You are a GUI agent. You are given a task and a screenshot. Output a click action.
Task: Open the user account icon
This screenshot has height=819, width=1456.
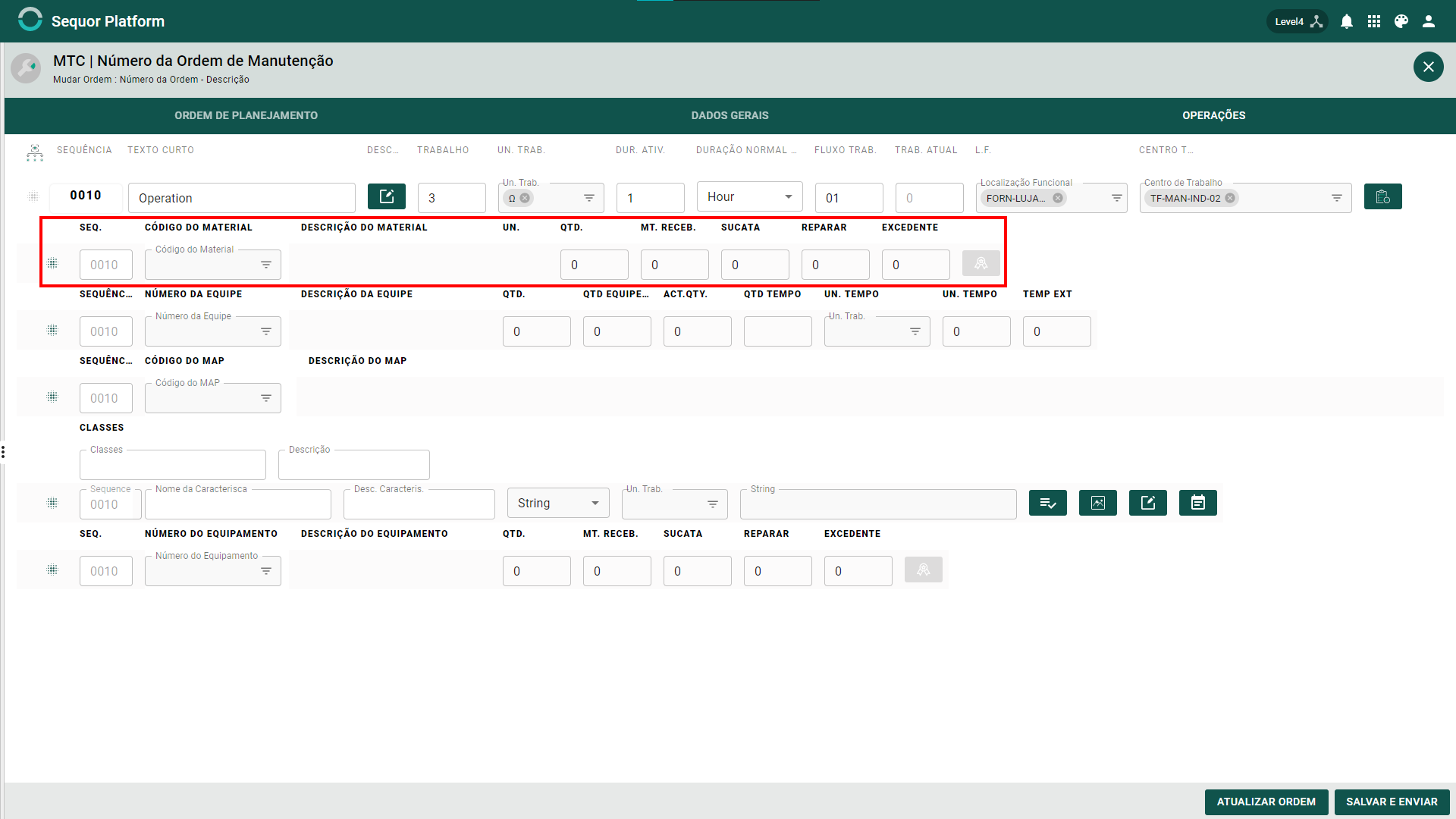[1429, 21]
